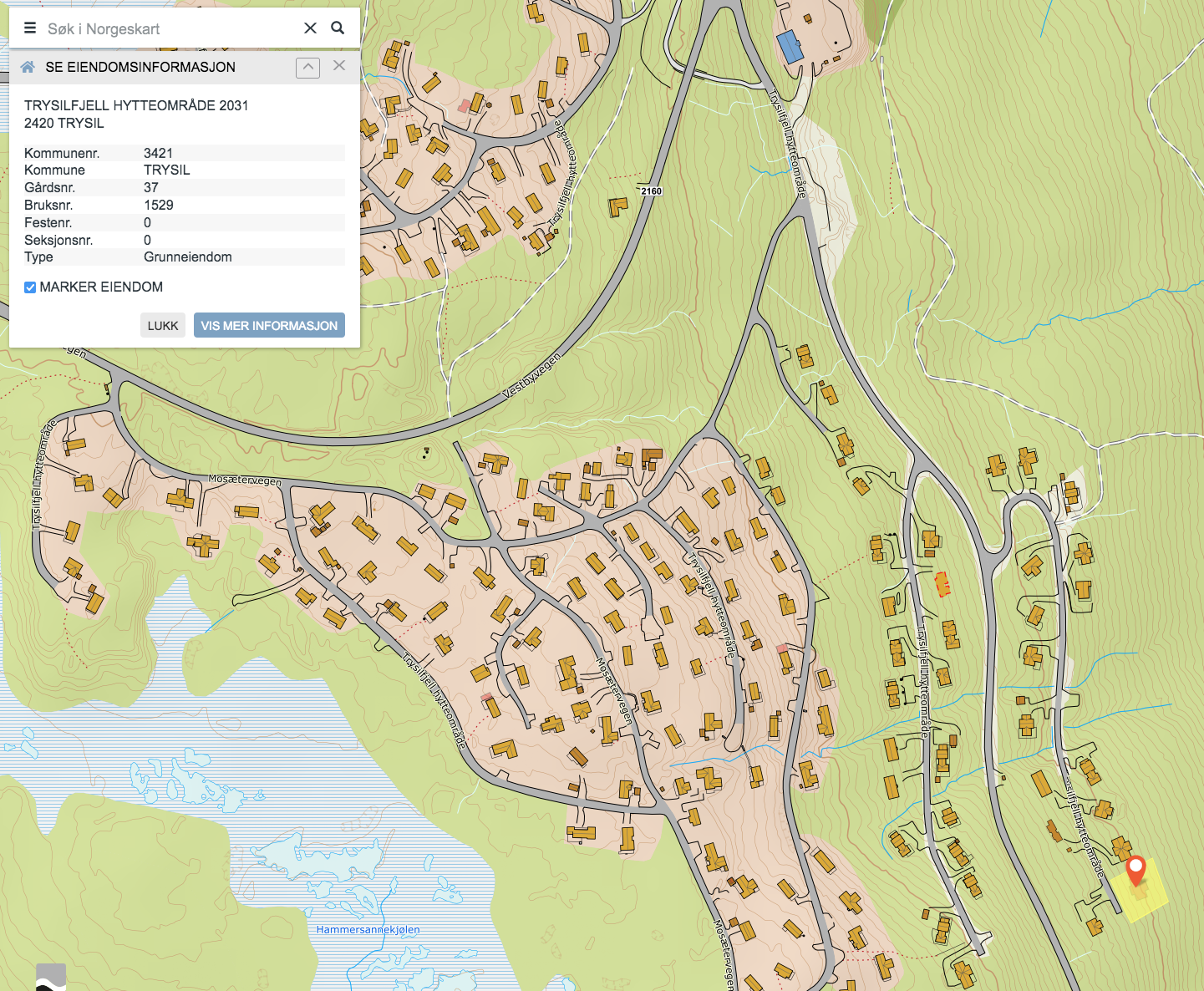The width and height of the screenshot is (1204, 991).
Task: Click the red dashed building outline
Action: point(942,584)
